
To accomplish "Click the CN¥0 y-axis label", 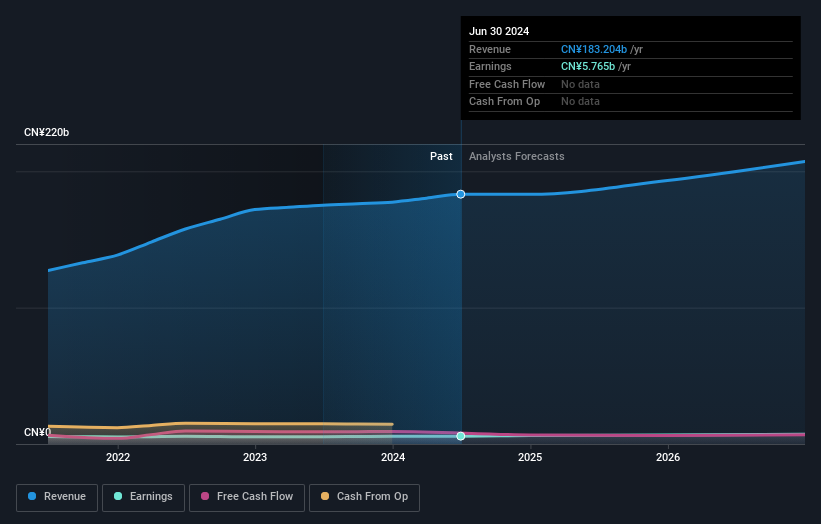I will (38, 432).
